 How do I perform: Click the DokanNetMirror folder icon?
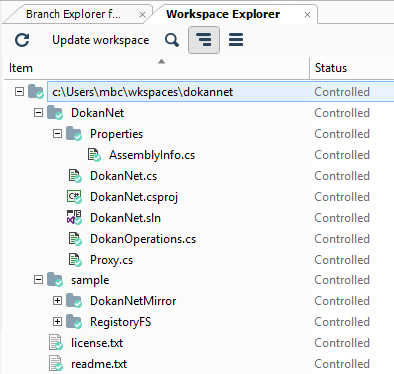(x=74, y=300)
